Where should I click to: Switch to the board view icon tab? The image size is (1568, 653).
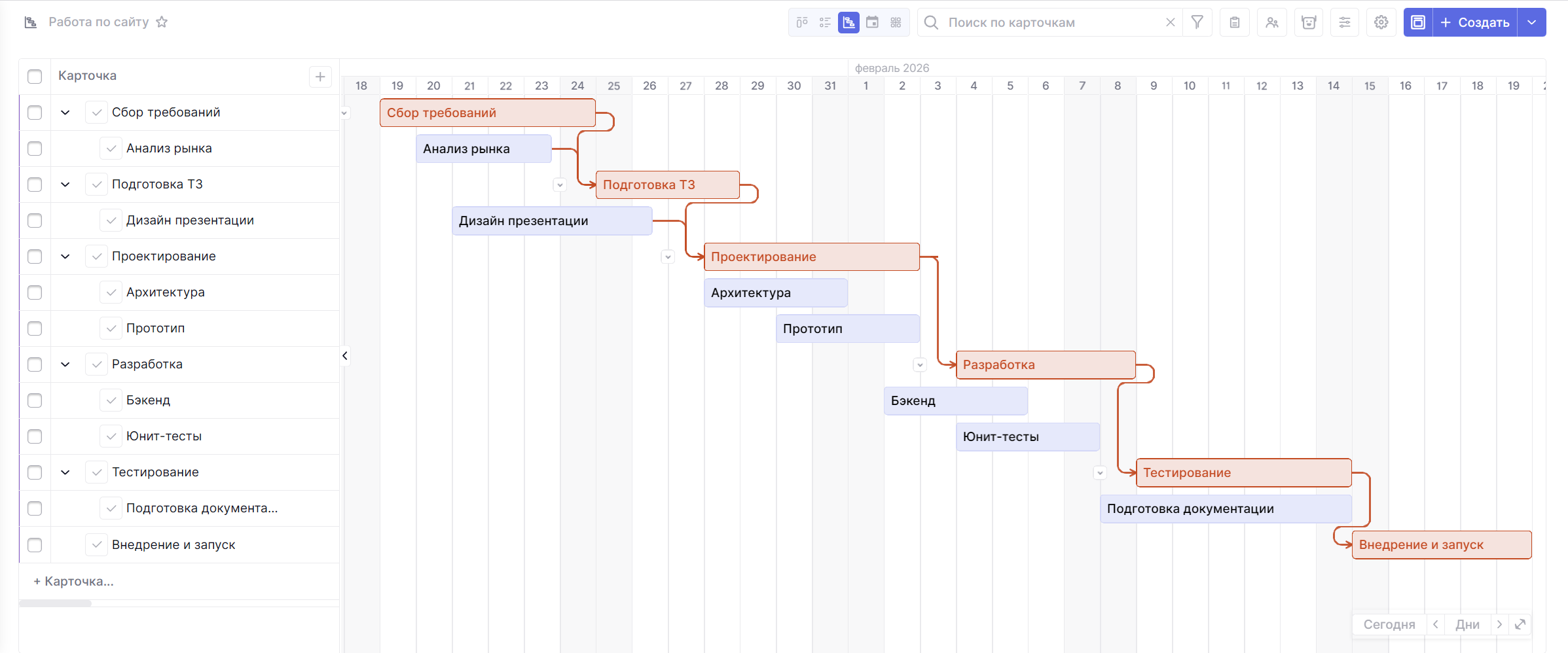click(x=802, y=22)
